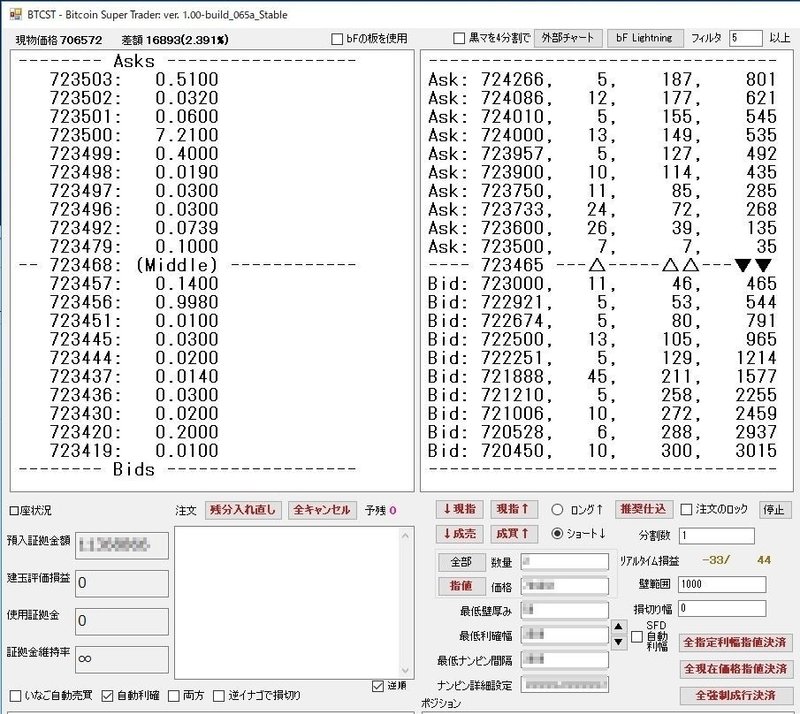Click the 全指定利幅指値決済 button
Image resolution: width=800 pixels, height=714 pixels.
pos(735,643)
